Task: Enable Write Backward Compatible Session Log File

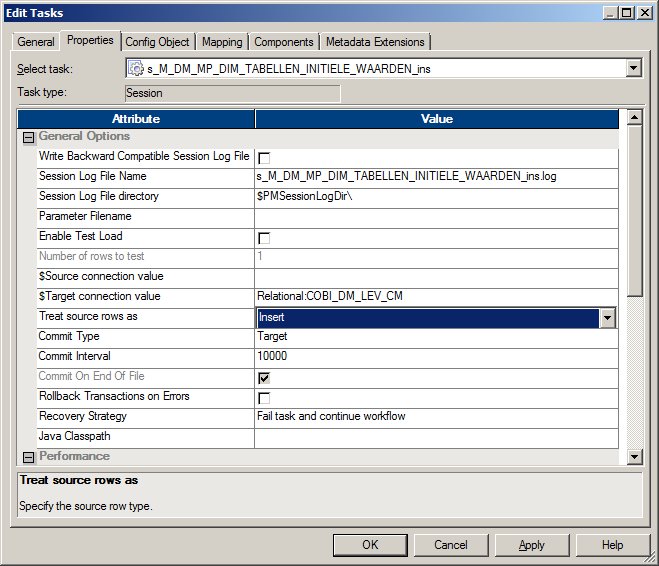Action: (x=264, y=158)
